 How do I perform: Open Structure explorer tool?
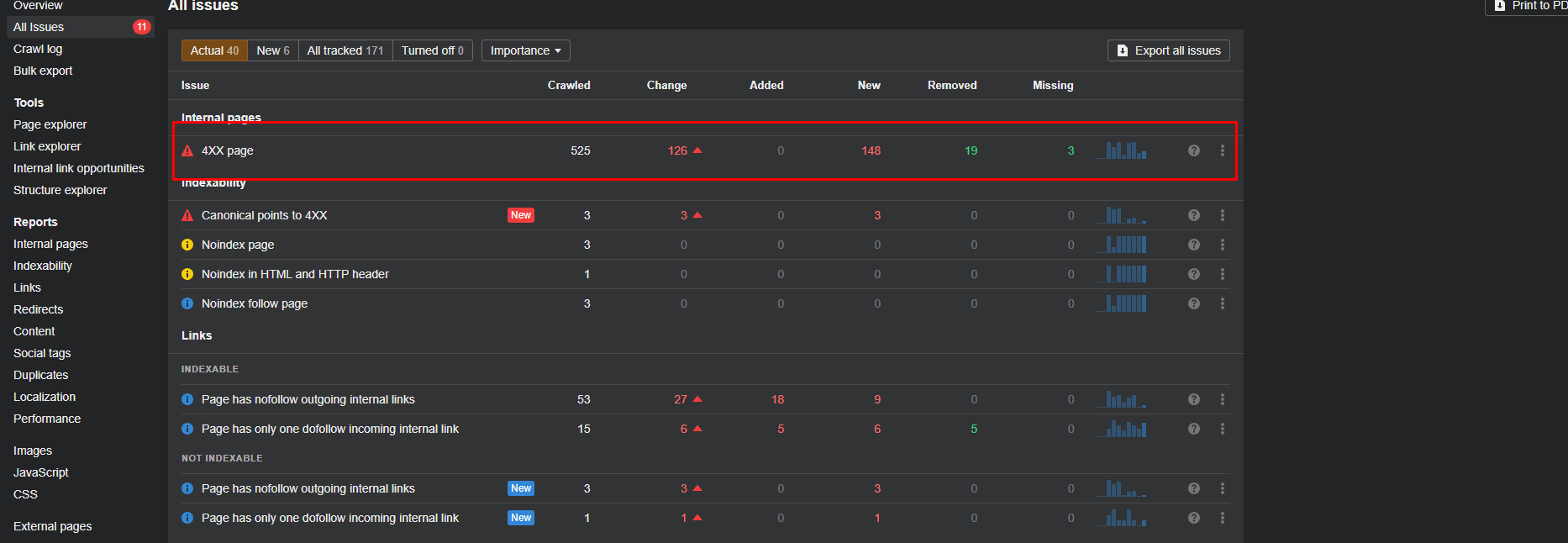point(61,190)
